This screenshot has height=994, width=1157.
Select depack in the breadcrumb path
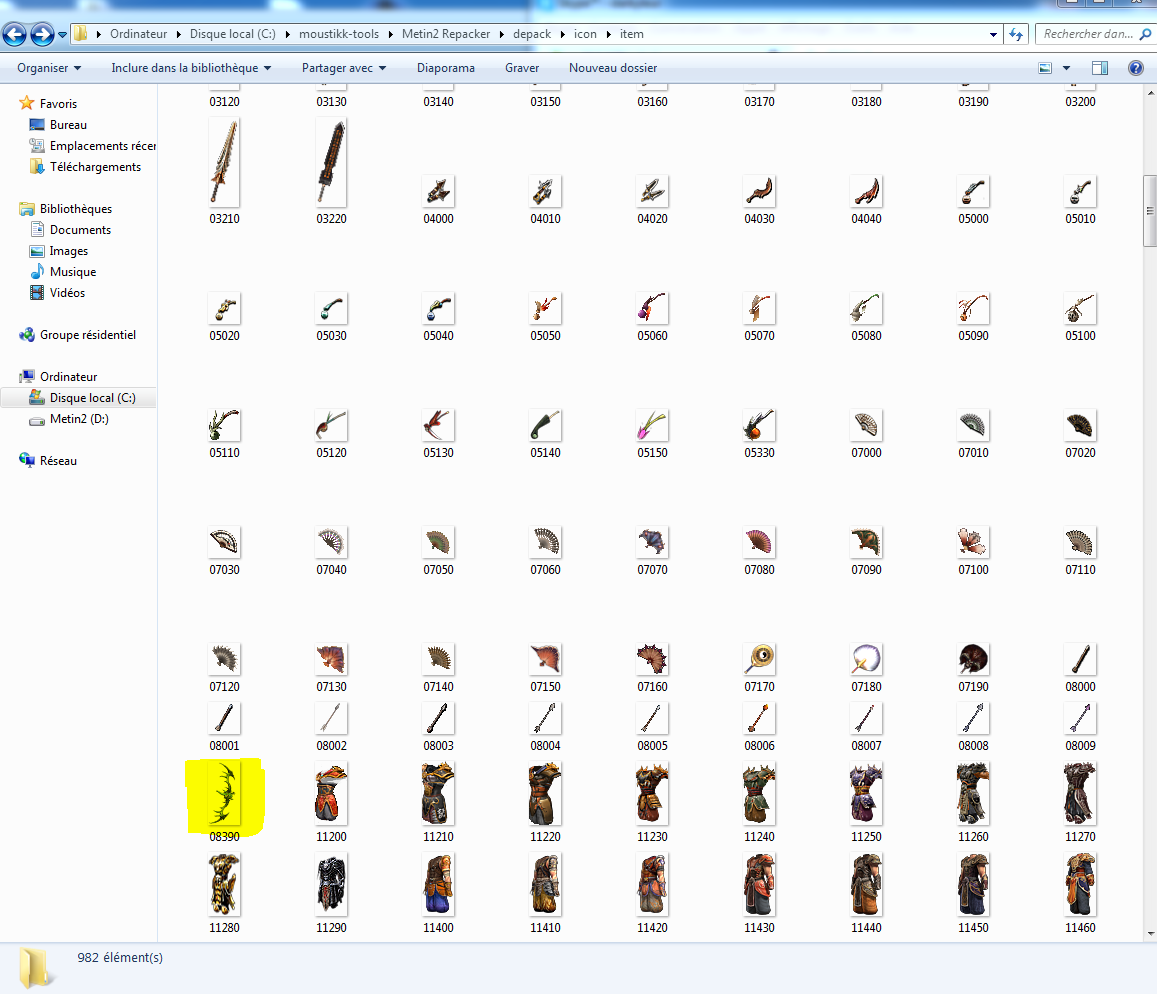pyautogui.click(x=532, y=34)
